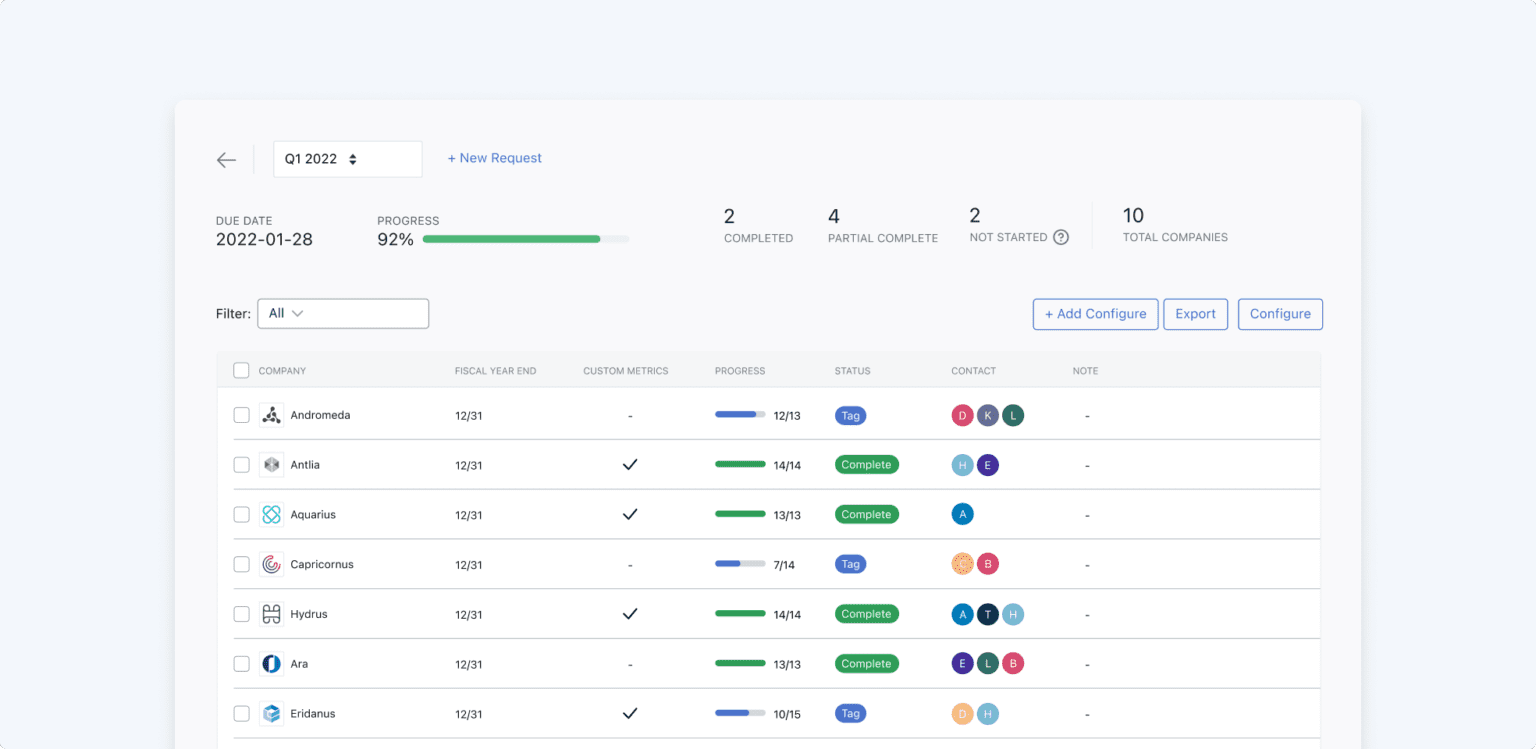Click Capricornus's progress bar

[740, 563]
